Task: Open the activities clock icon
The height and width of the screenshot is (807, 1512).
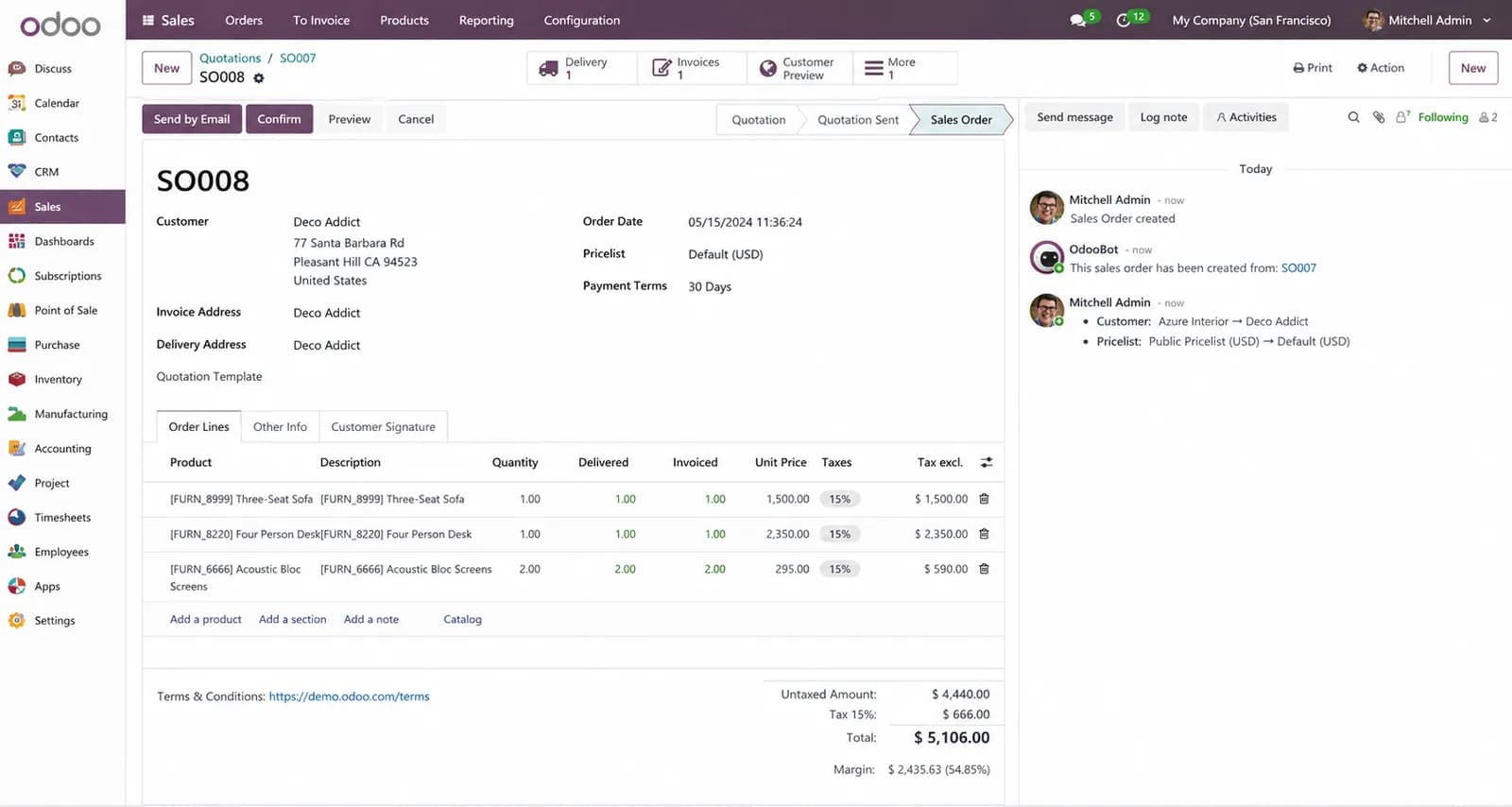Action: 1124,20
